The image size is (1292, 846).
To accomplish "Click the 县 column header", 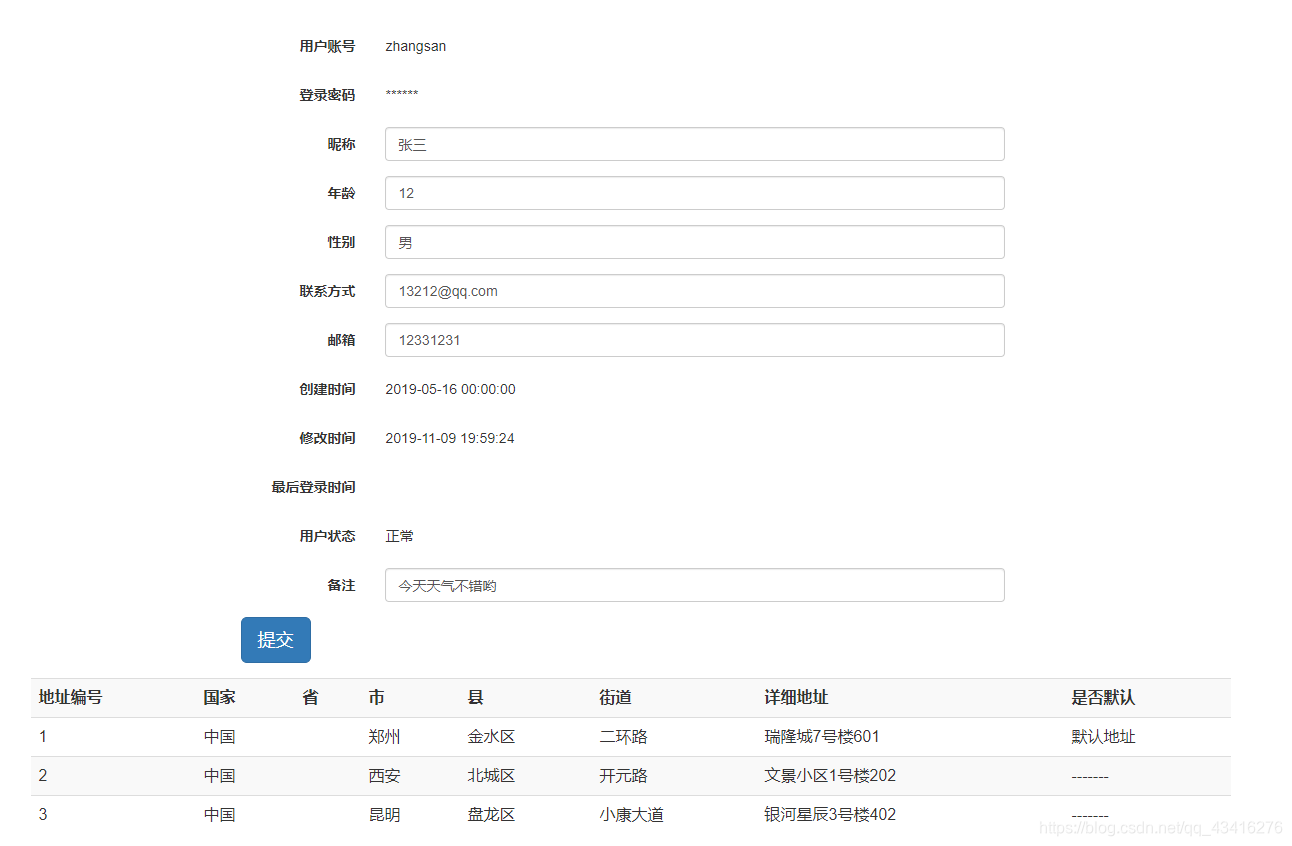I will (x=476, y=698).
